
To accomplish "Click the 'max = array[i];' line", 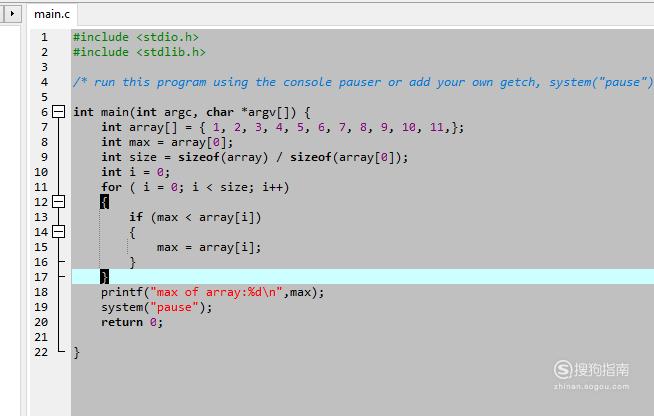I will [x=209, y=247].
